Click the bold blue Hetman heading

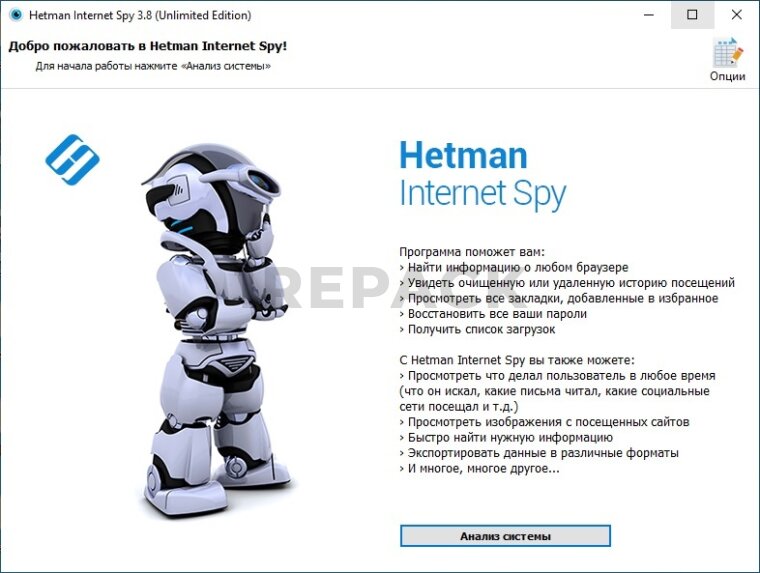[x=463, y=156]
